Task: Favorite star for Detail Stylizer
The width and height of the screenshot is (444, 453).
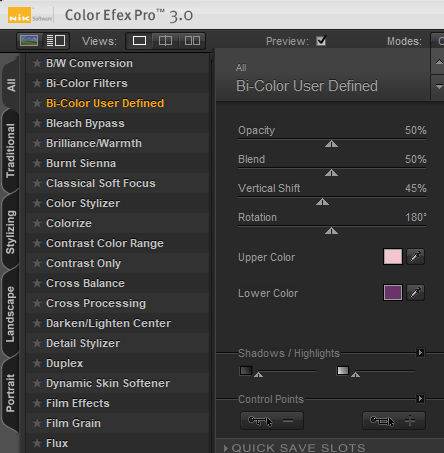Action: coord(37,343)
